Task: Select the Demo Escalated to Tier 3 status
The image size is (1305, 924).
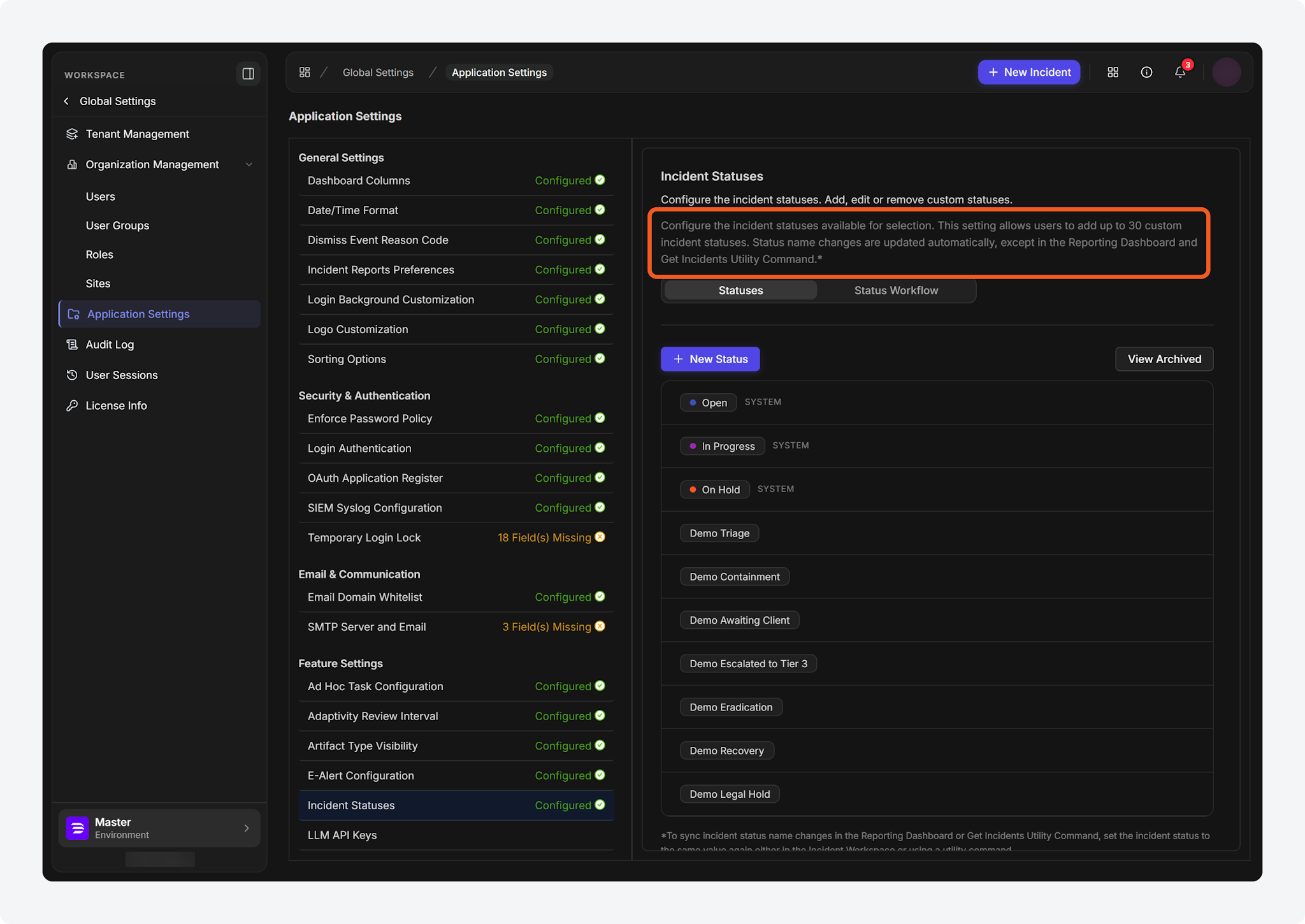Action: coord(748,663)
